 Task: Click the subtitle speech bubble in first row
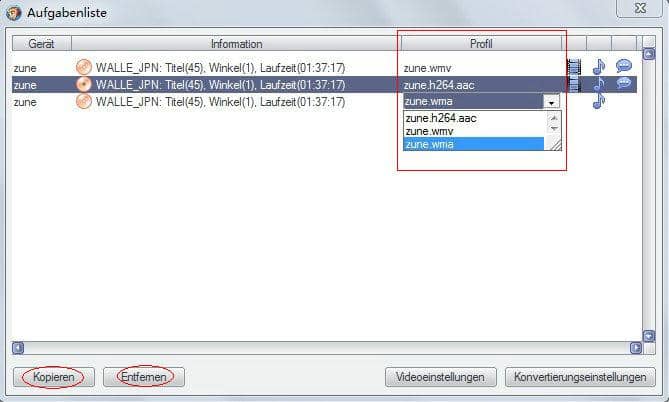pos(624,66)
